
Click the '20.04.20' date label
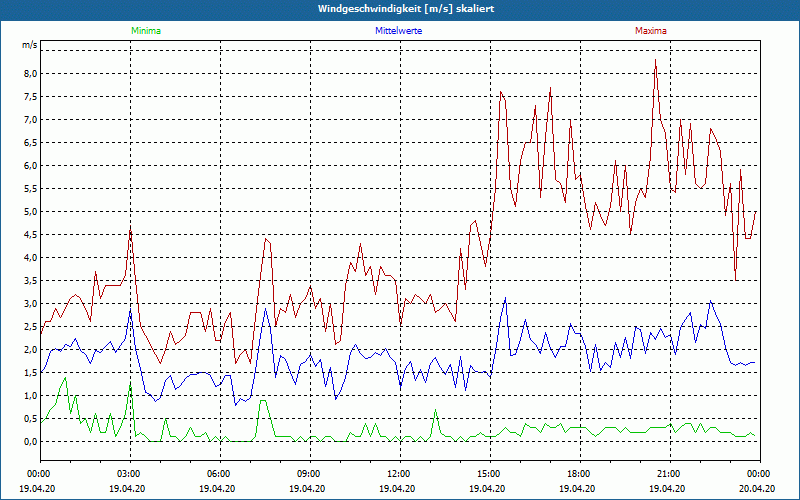(758, 488)
